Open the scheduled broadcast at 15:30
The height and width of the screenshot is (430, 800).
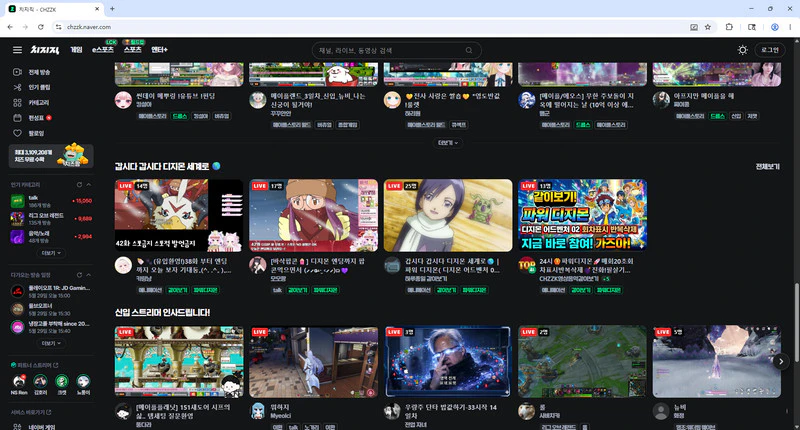tap(51, 310)
